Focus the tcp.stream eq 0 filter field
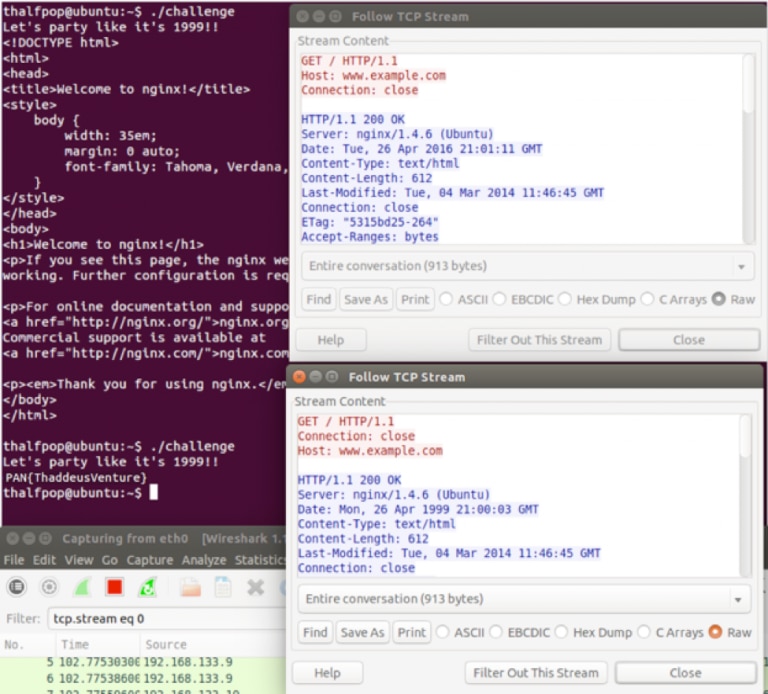The width and height of the screenshot is (768, 694). 167,619
